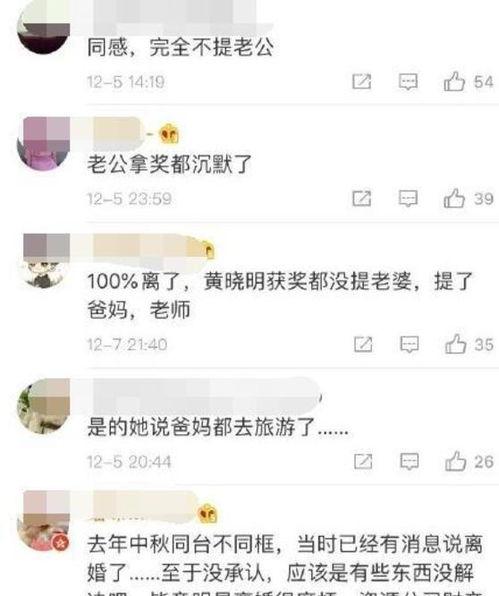Reply to the comment posted 12-5 23:59
Image resolution: width=499 pixels, height=596 pixels.
tap(408, 198)
